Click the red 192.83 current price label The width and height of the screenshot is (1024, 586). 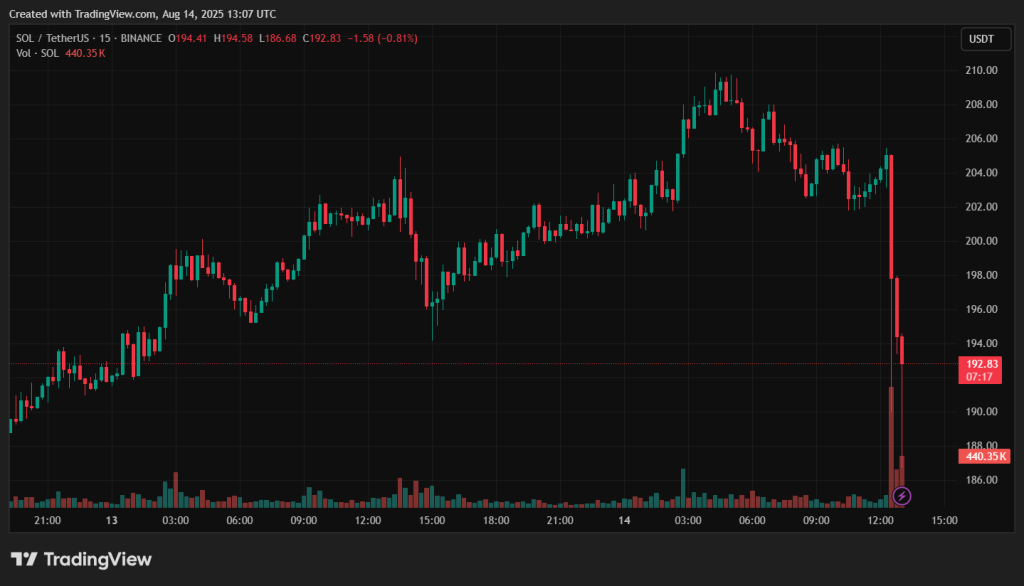[x=979, y=364]
